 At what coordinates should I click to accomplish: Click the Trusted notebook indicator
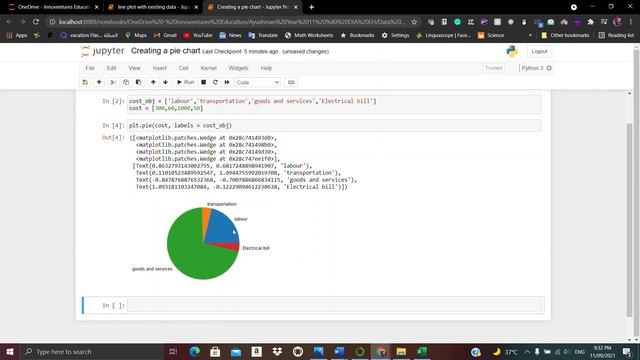click(x=493, y=68)
